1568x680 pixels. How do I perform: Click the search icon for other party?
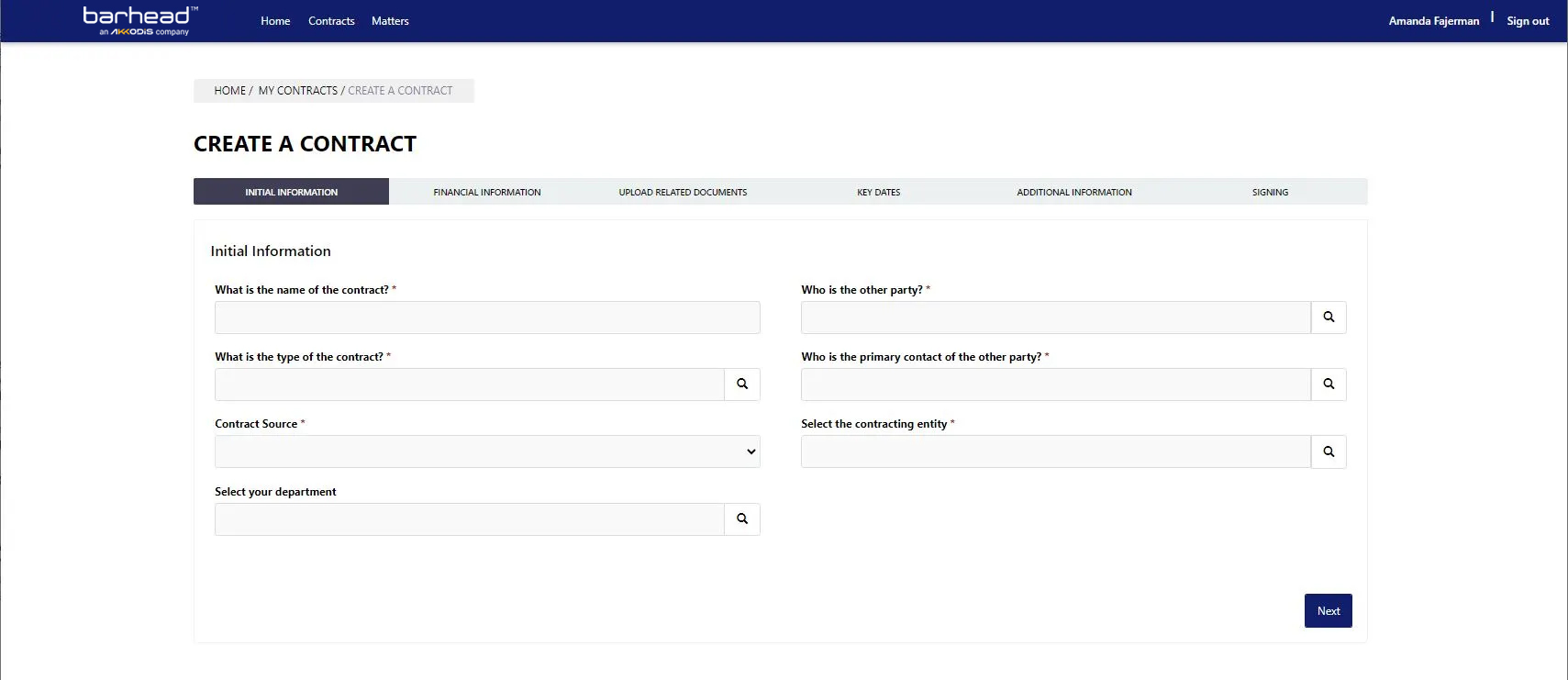(1329, 318)
